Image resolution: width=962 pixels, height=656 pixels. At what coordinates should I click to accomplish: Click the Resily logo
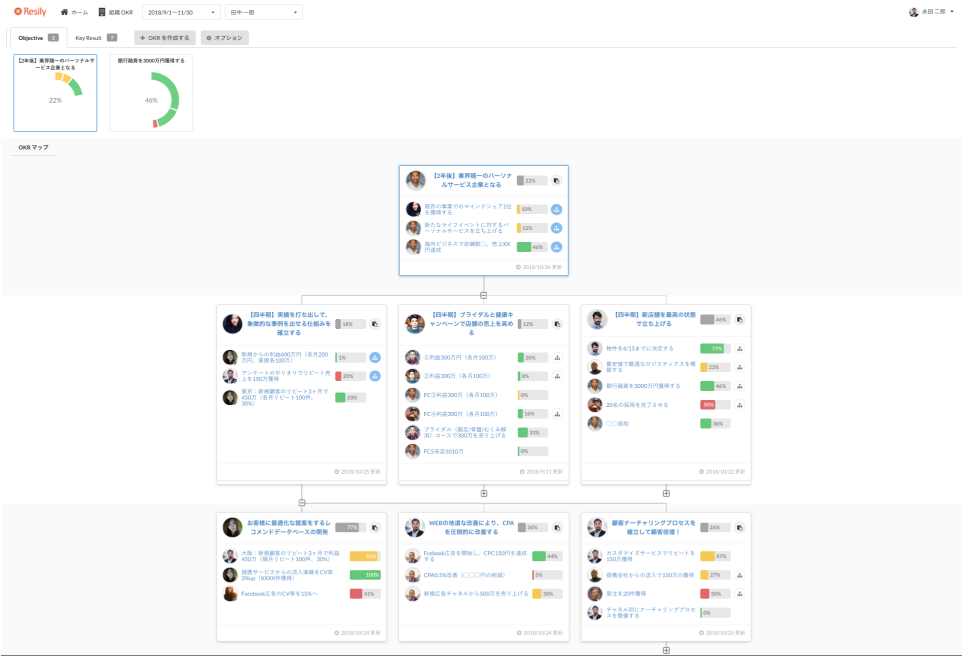[x=31, y=12]
